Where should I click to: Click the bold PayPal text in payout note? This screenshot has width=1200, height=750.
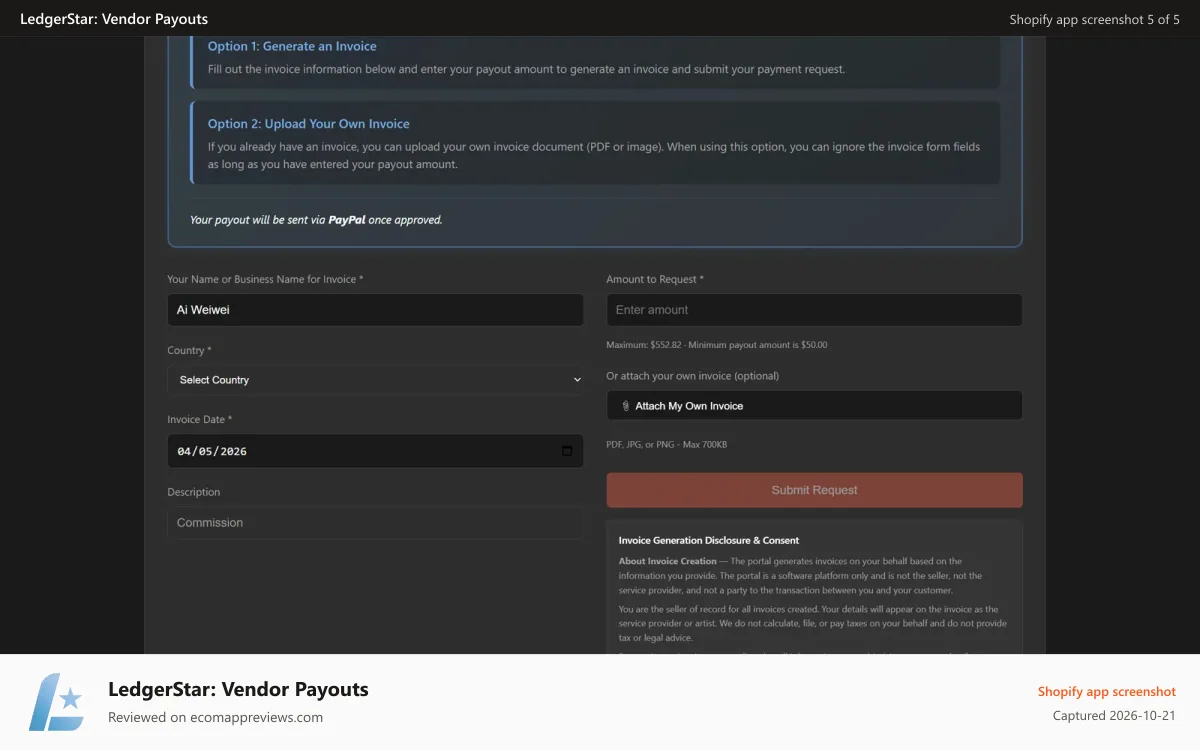[347, 219]
